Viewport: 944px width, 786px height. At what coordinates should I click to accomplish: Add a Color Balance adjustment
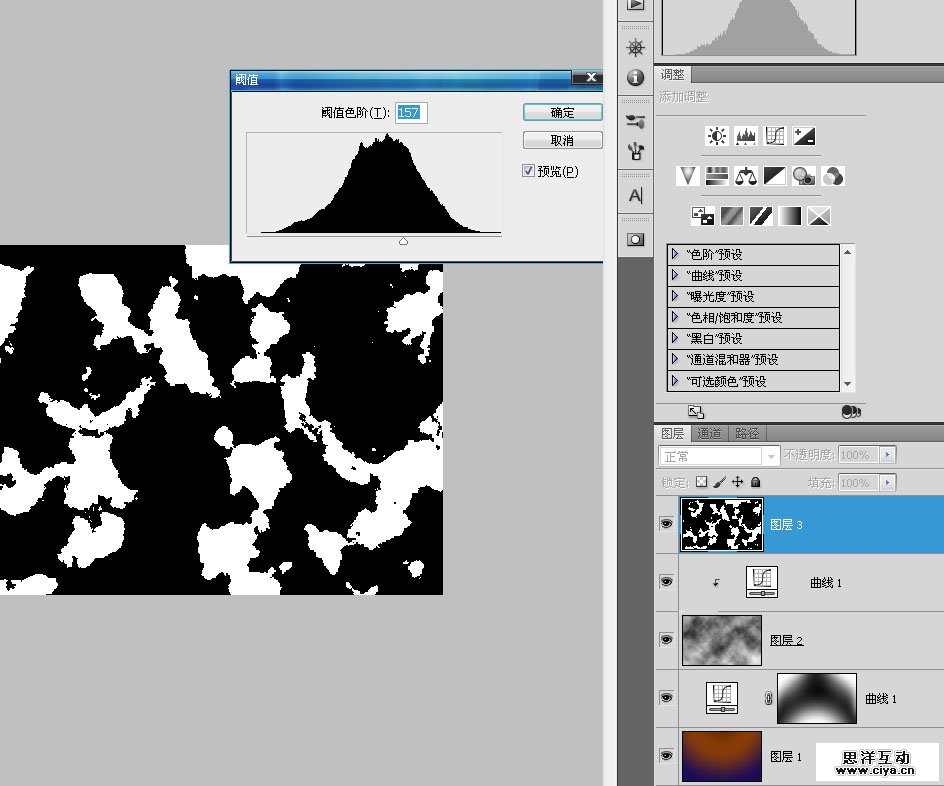point(745,177)
